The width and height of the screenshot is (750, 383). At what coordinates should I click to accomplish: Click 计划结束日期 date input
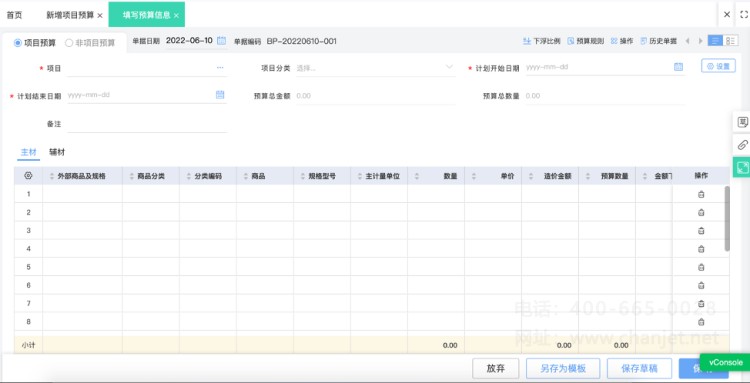click(x=147, y=95)
